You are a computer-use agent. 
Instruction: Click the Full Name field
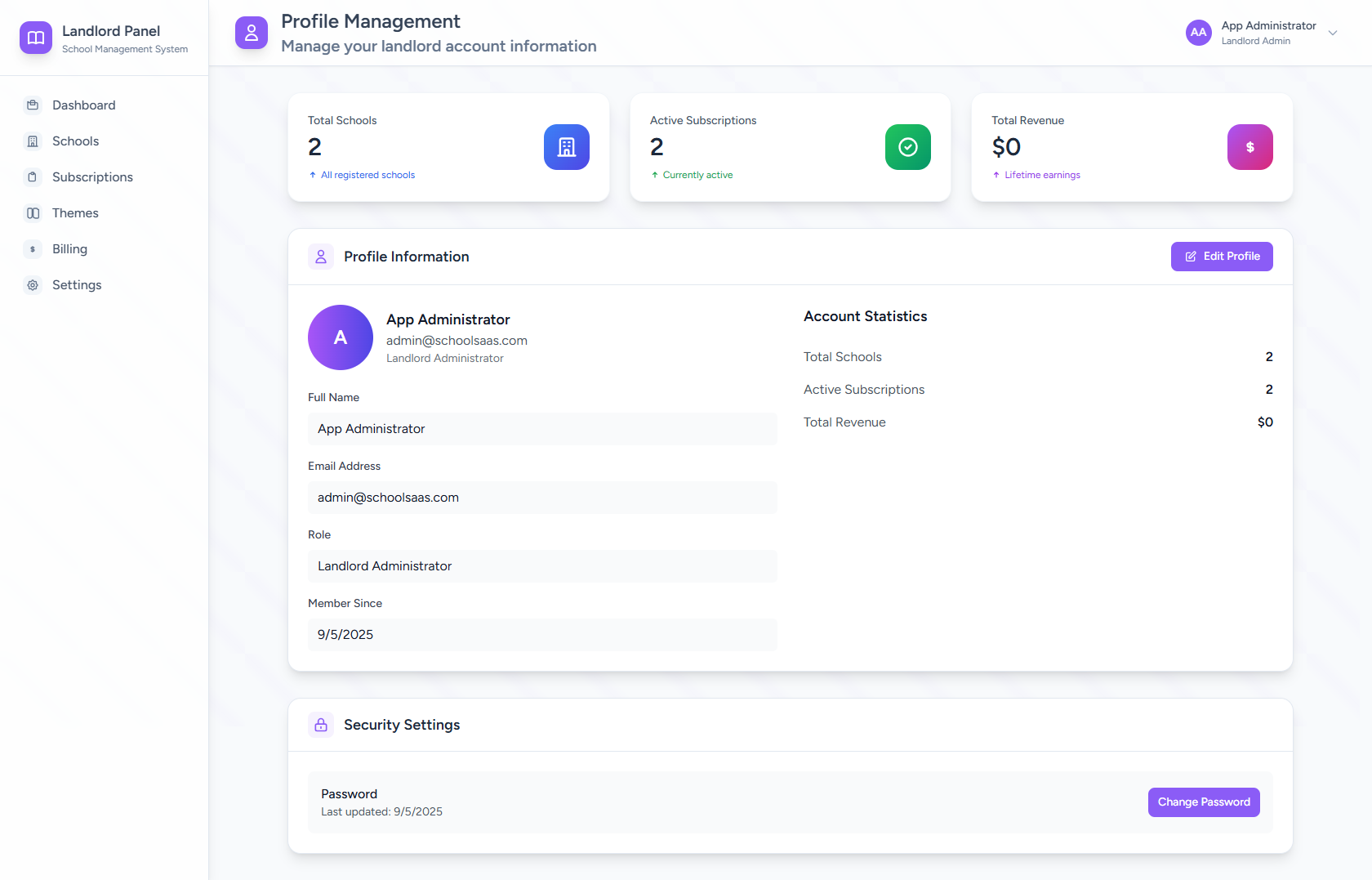tap(542, 429)
